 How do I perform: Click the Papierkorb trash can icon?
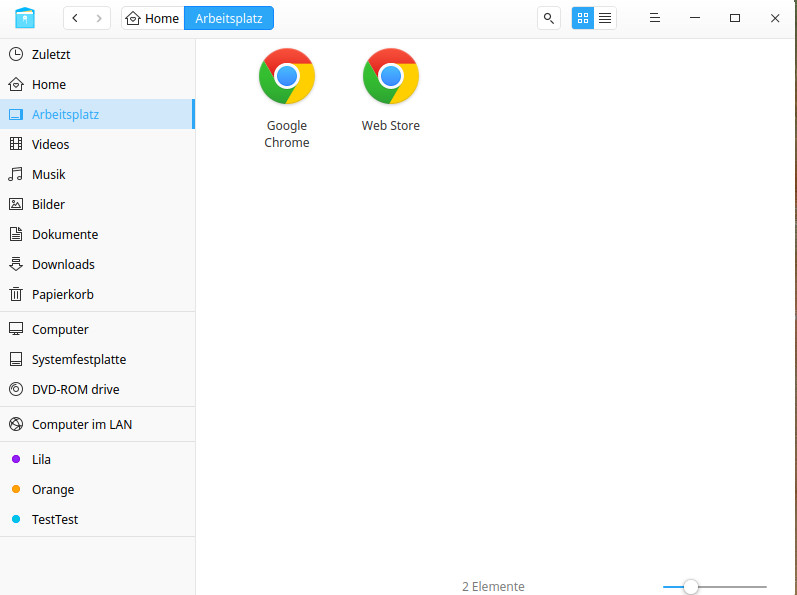(16, 294)
